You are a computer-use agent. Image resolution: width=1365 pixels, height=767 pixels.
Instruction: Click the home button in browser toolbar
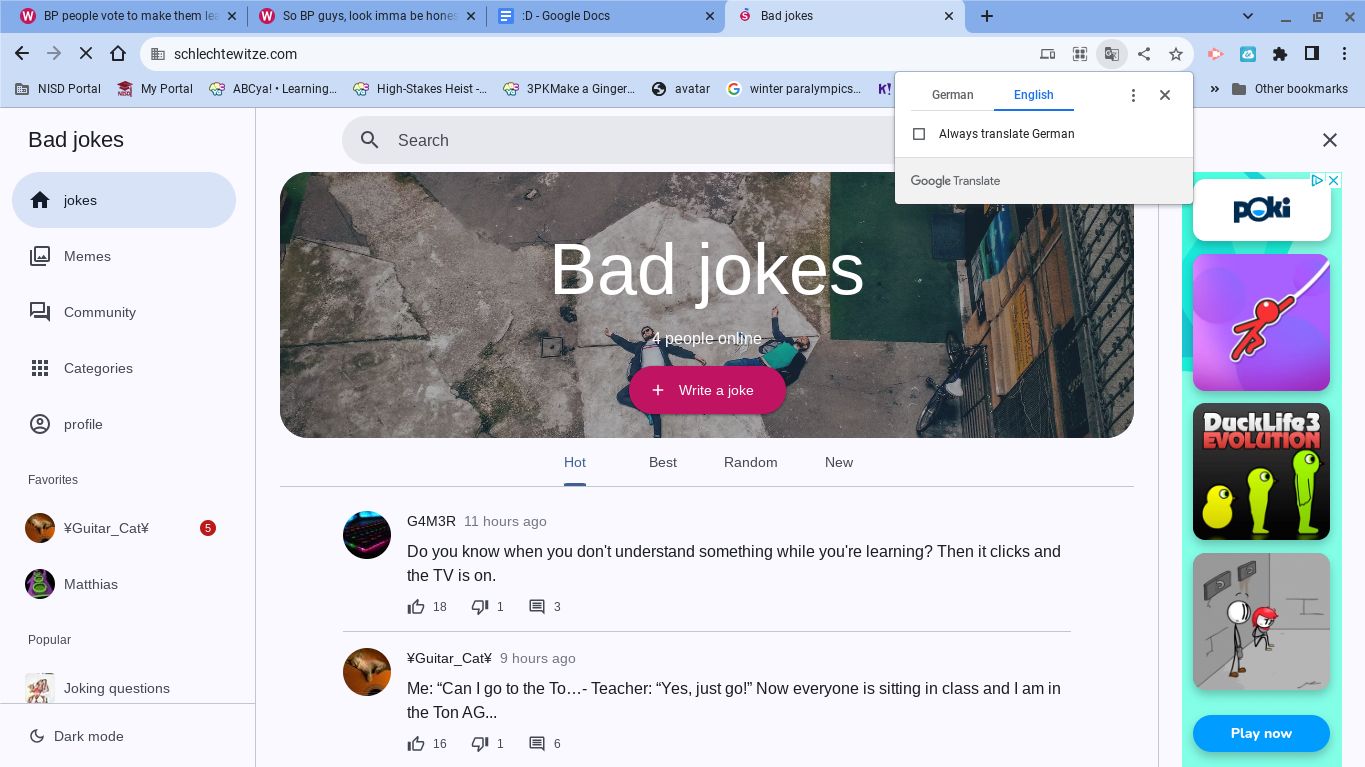pos(118,54)
